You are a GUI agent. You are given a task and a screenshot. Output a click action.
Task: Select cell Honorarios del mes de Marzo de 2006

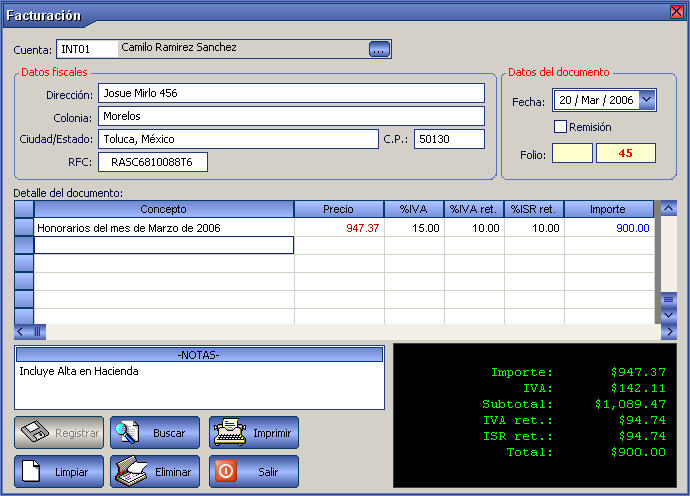[164, 228]
